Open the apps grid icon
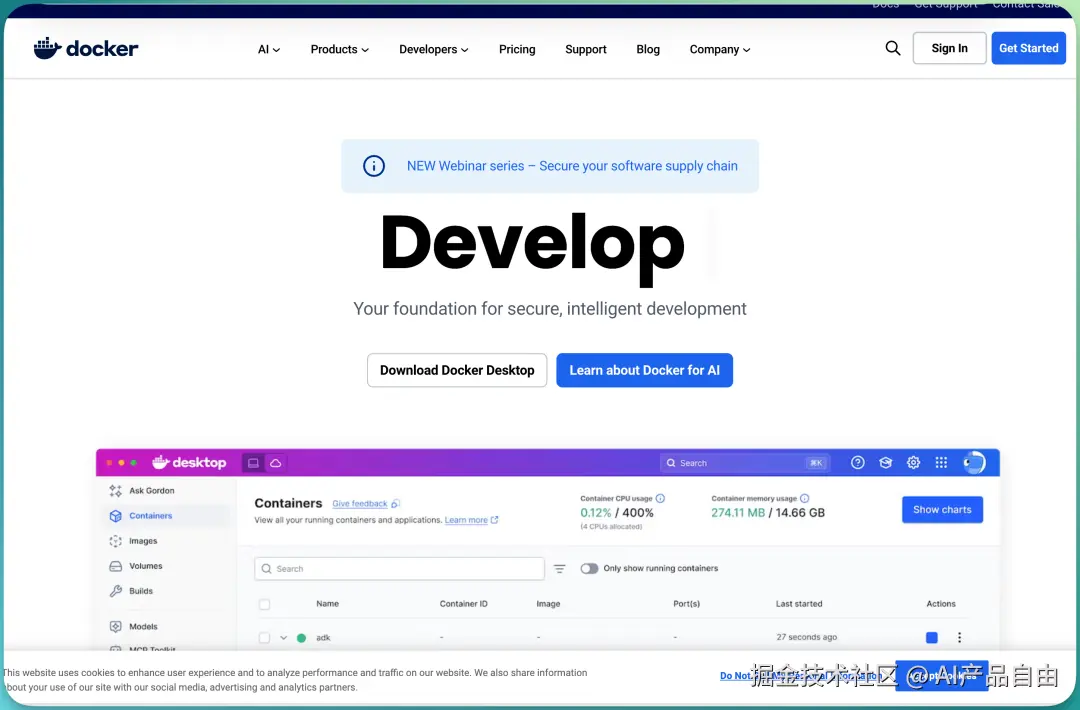The image size is (1080, 710). (x=941, y=463)
